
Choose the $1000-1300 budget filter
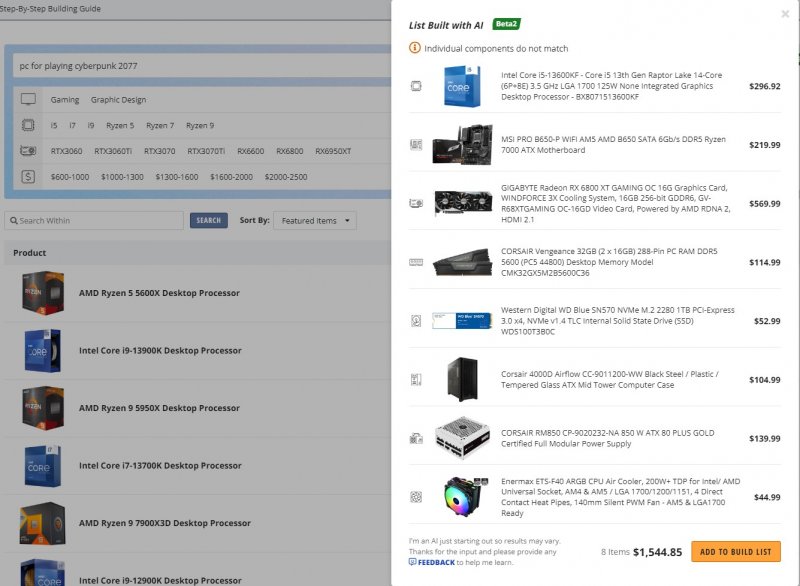click(122, 177)
